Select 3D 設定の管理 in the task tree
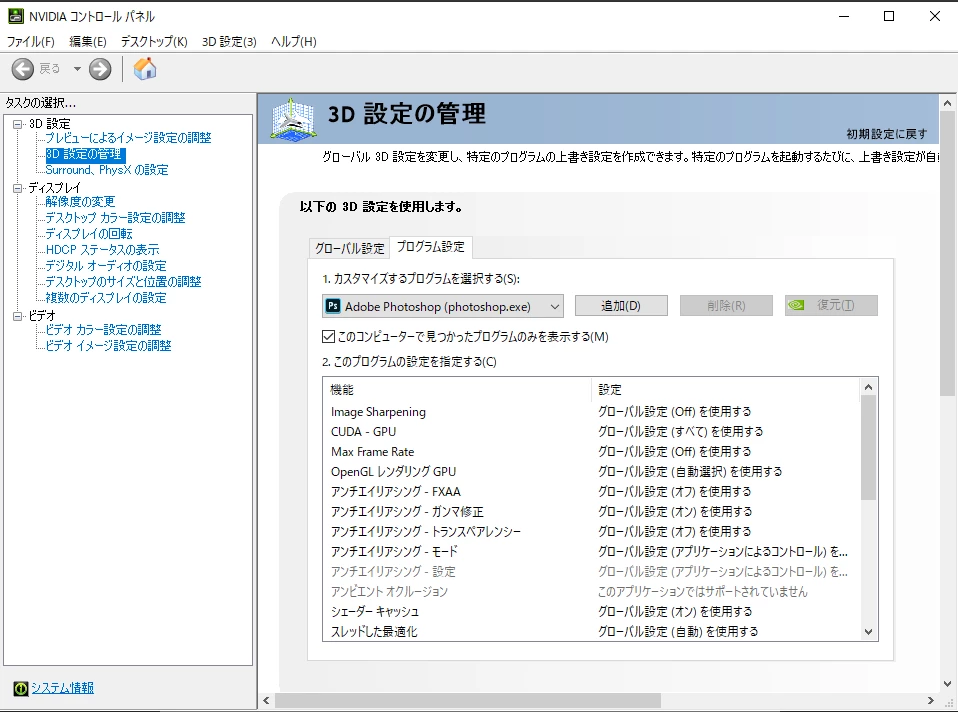Screen dimensions: 958x712 point(85,154)
